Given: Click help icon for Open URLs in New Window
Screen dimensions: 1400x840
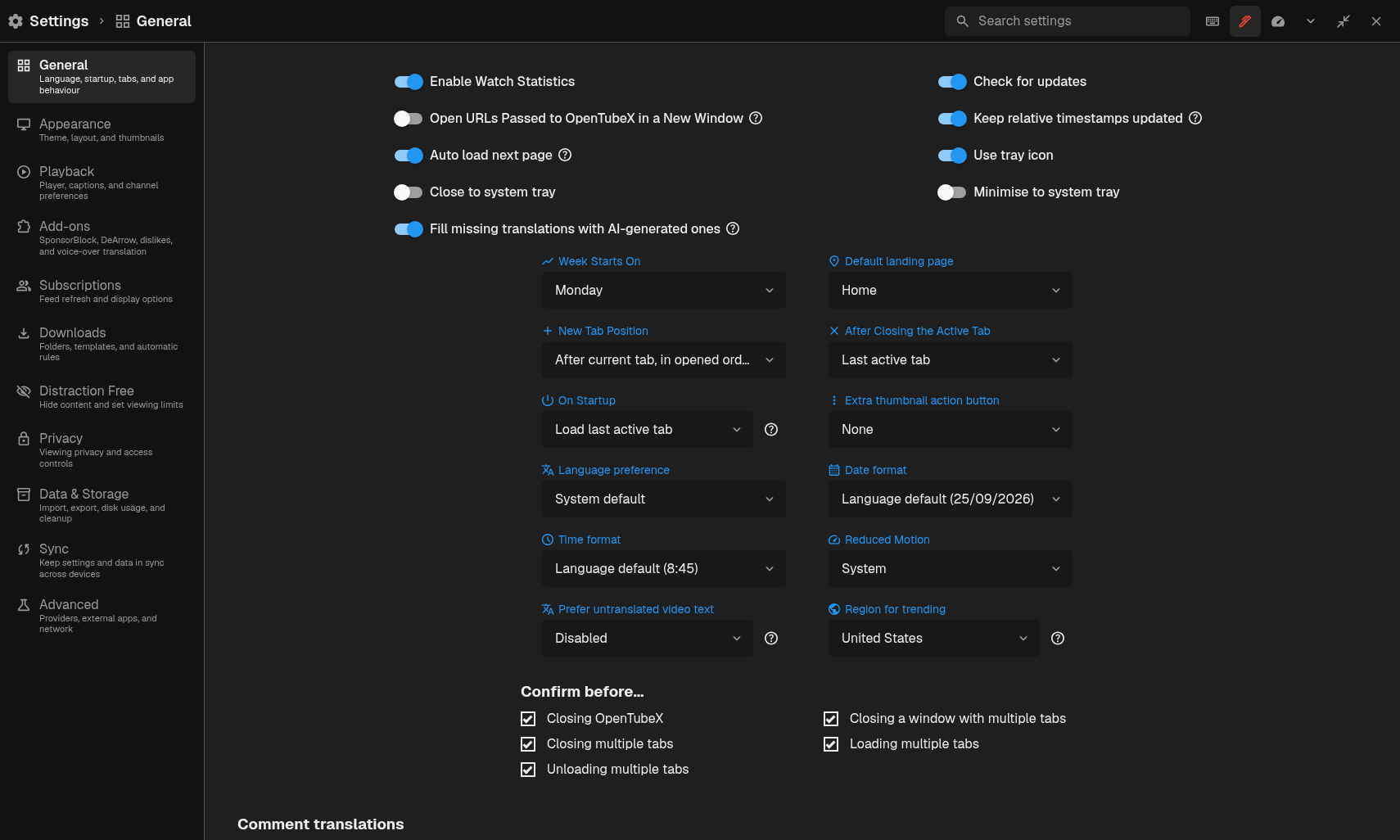Looking at the screenshot, I should coord(756,118).
